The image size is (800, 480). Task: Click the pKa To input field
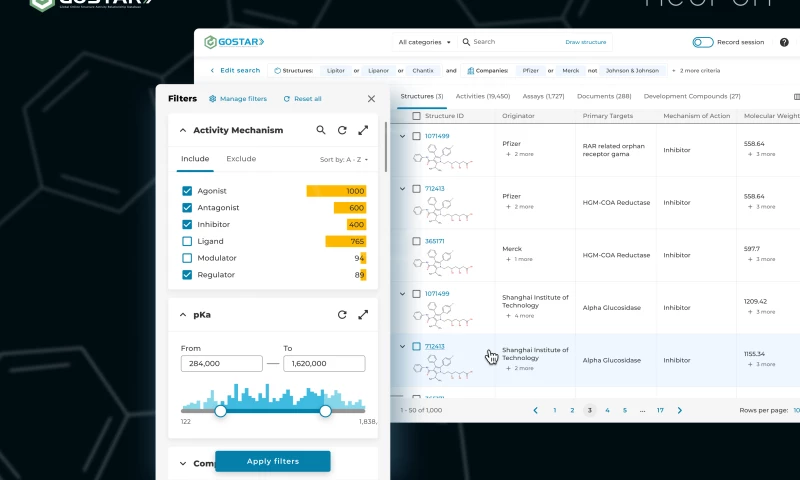324,364
